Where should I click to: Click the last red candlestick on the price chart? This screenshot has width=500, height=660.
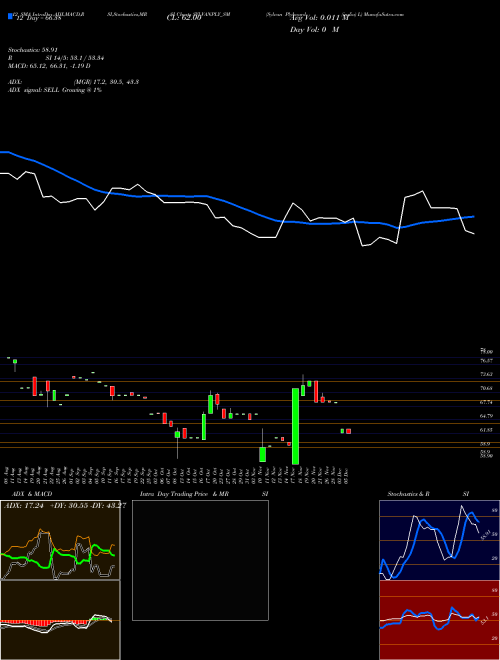pyautogui.click(x=348, y=431)
